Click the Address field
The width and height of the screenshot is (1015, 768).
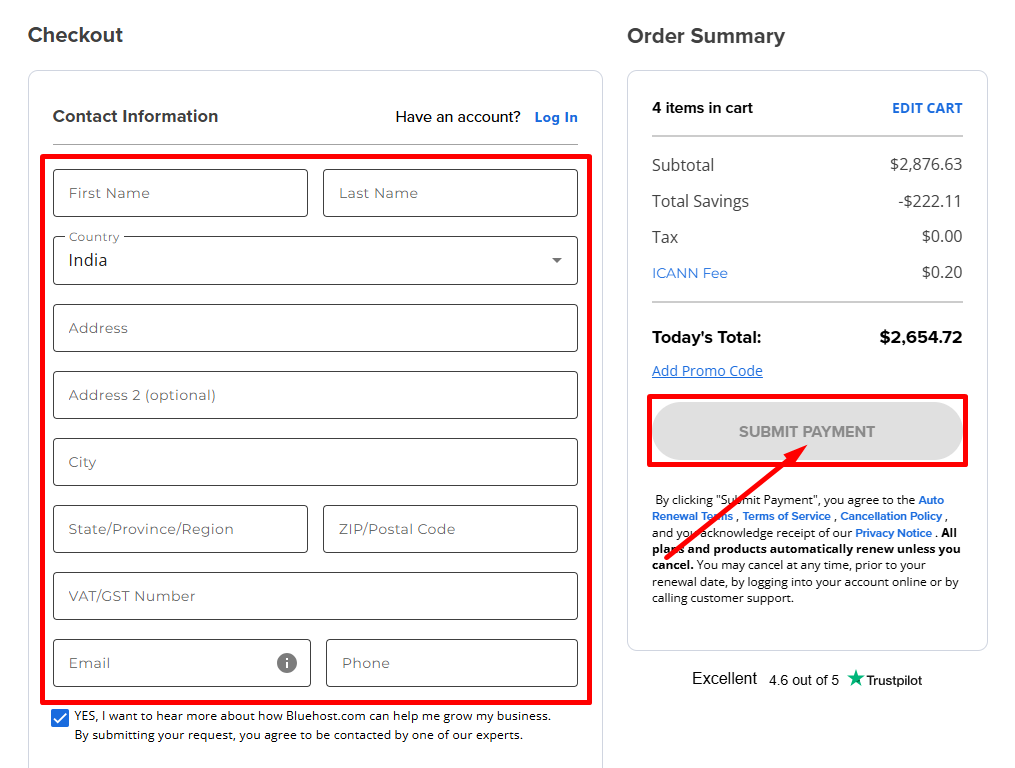(x=315, y=328)
